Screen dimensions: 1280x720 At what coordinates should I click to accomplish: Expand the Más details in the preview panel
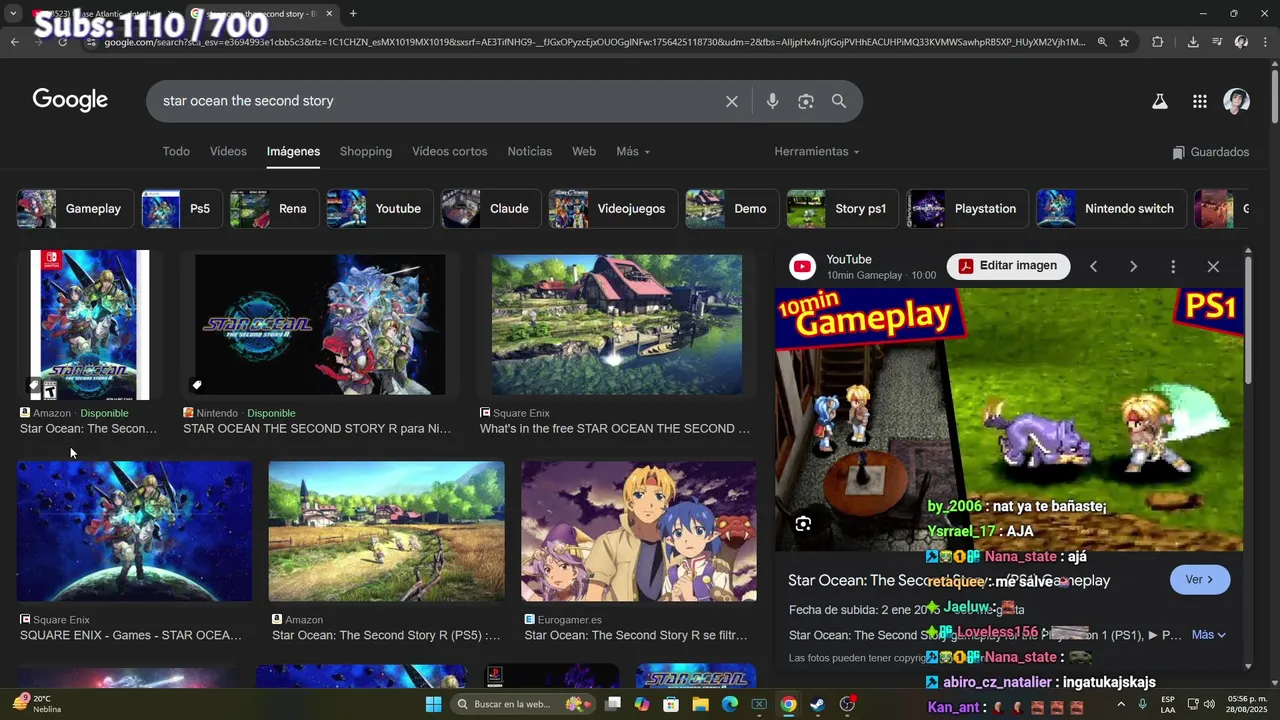tap(1208, 634)
